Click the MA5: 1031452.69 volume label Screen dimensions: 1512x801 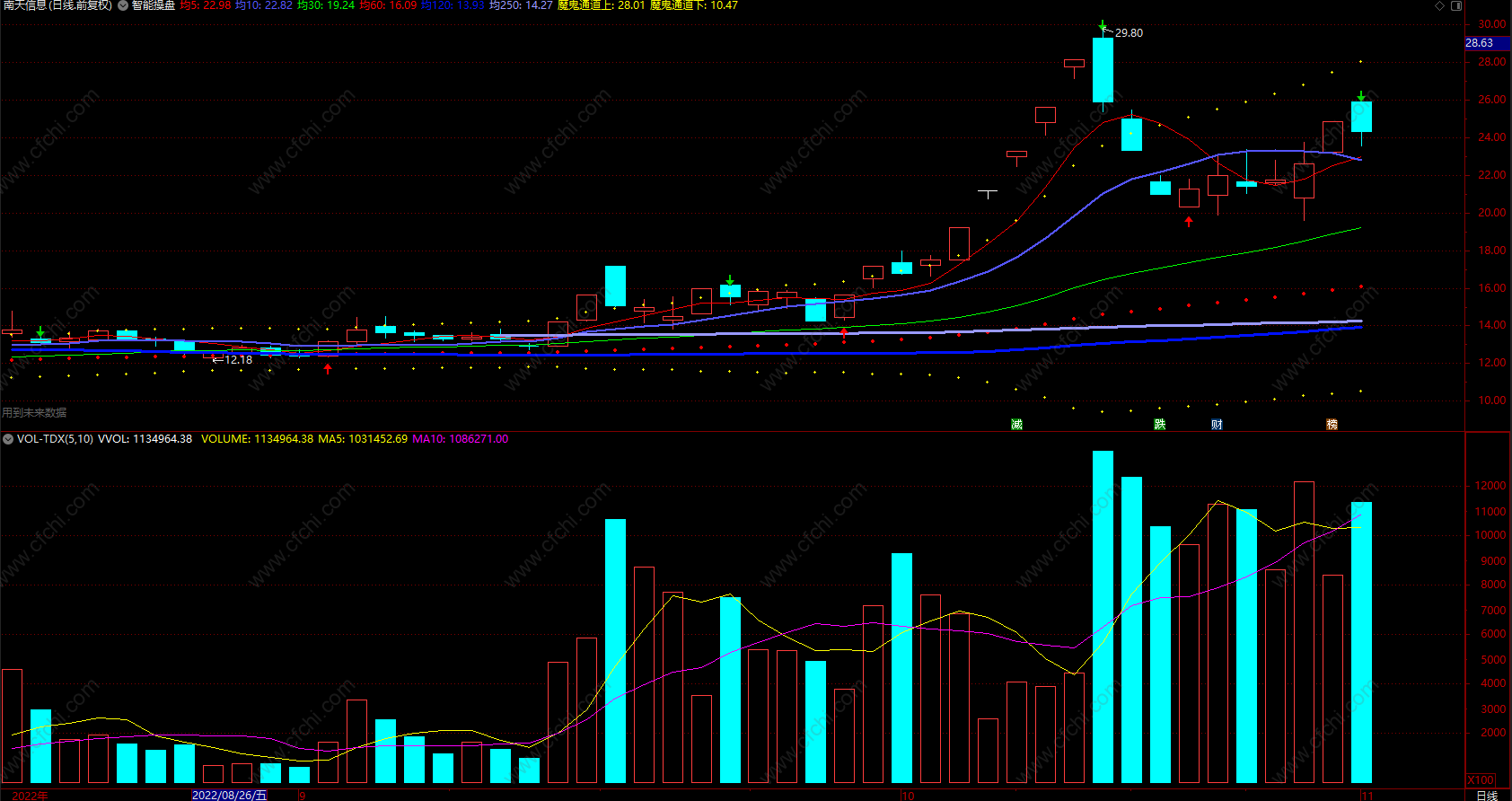363,439
